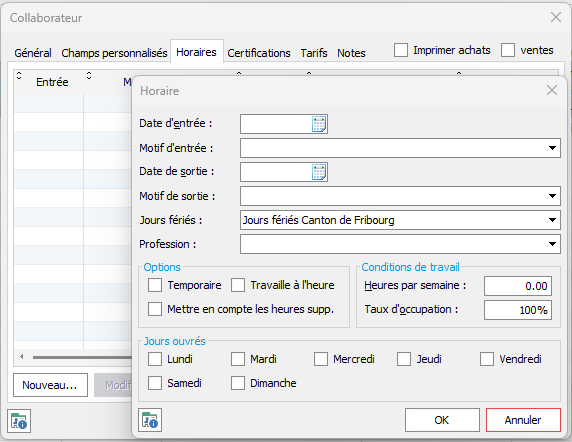Check the Travaille à l'heure box
The height and width of the screenshot is (442, 572).
tap(238, 285)
